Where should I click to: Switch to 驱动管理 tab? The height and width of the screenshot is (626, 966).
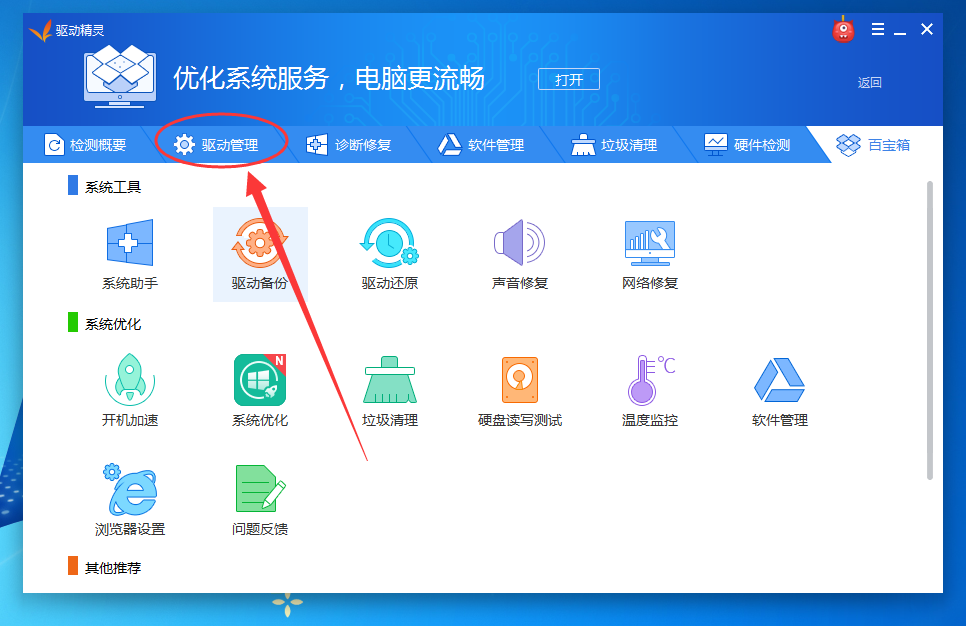pyautogui.click(x=216, y=145)
